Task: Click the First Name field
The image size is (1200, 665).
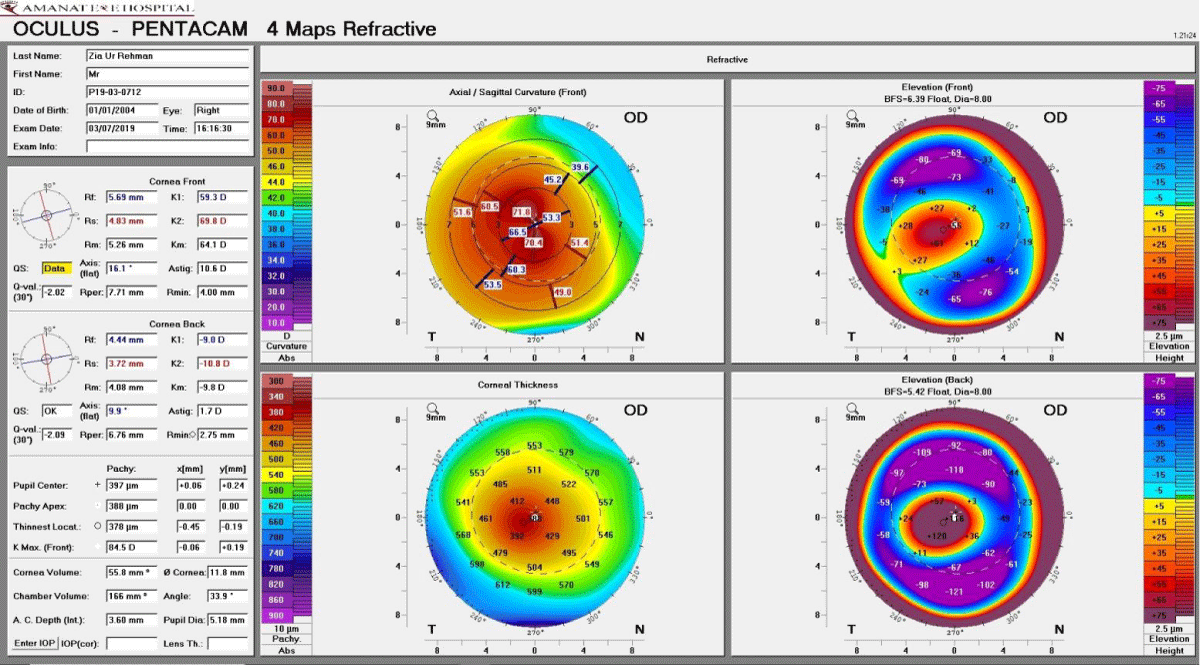Action: pyautogui.click(x=167, y=75)
